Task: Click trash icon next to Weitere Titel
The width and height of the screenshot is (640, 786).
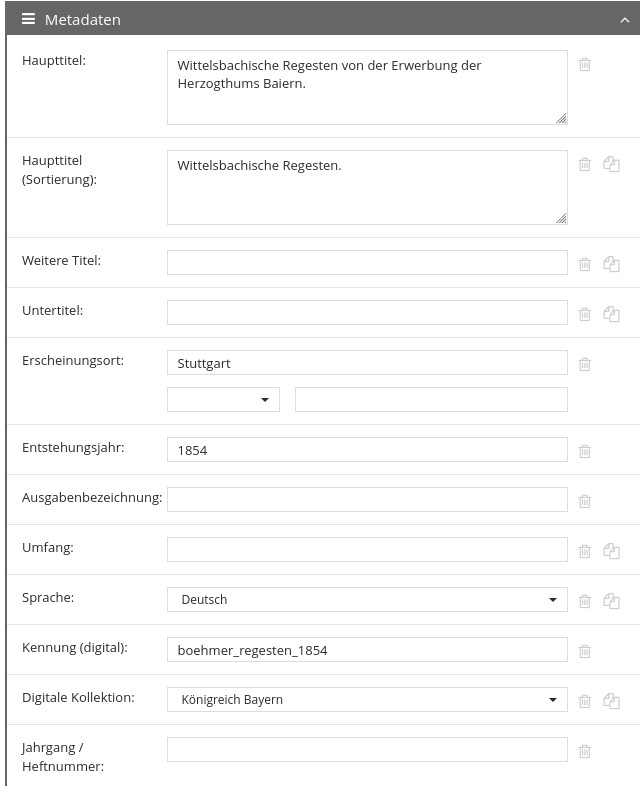Action: (584, 264)
